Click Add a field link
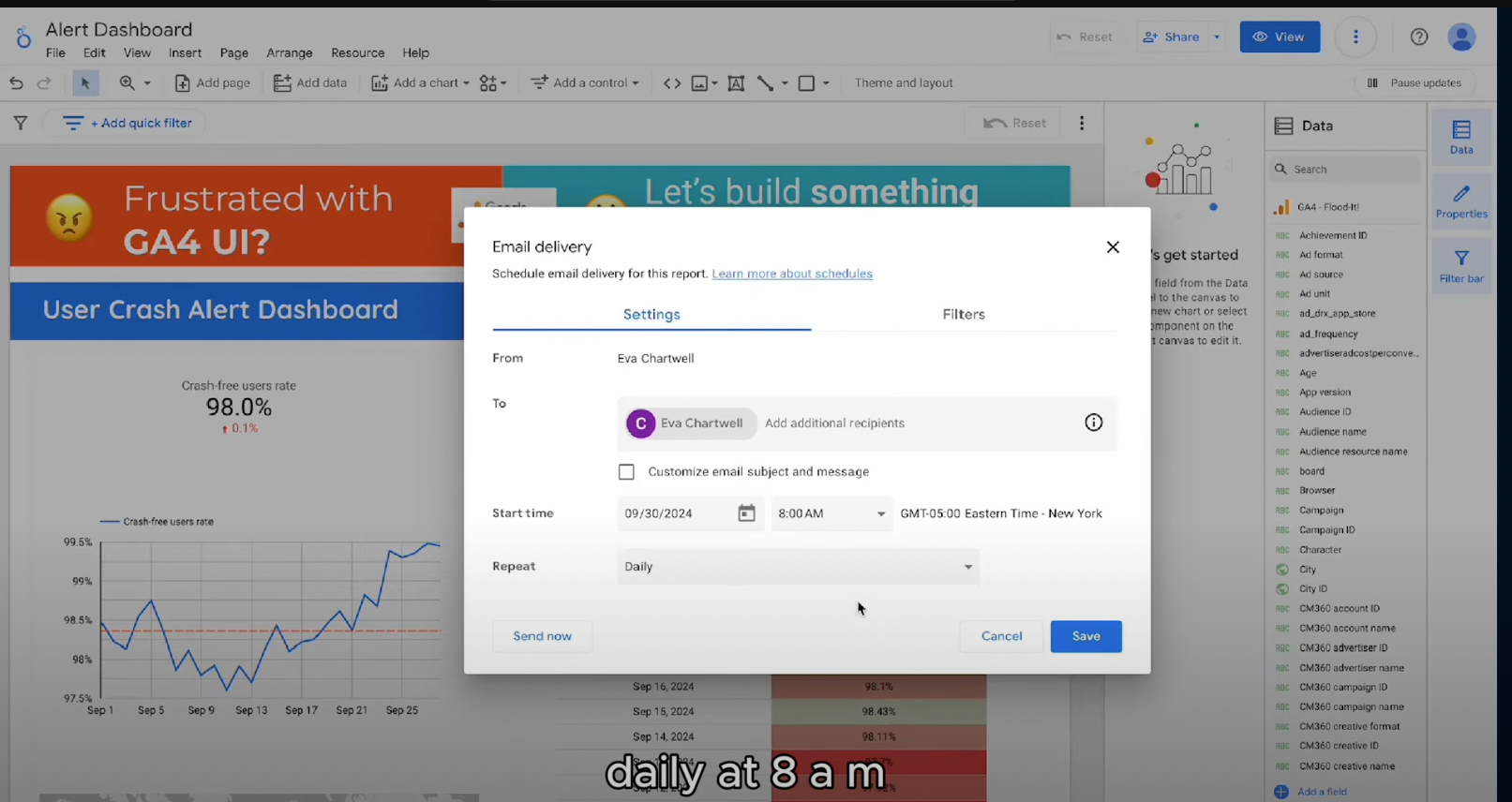The width and height of the screenshot is (1512, 802). (x=1312, y=792)
